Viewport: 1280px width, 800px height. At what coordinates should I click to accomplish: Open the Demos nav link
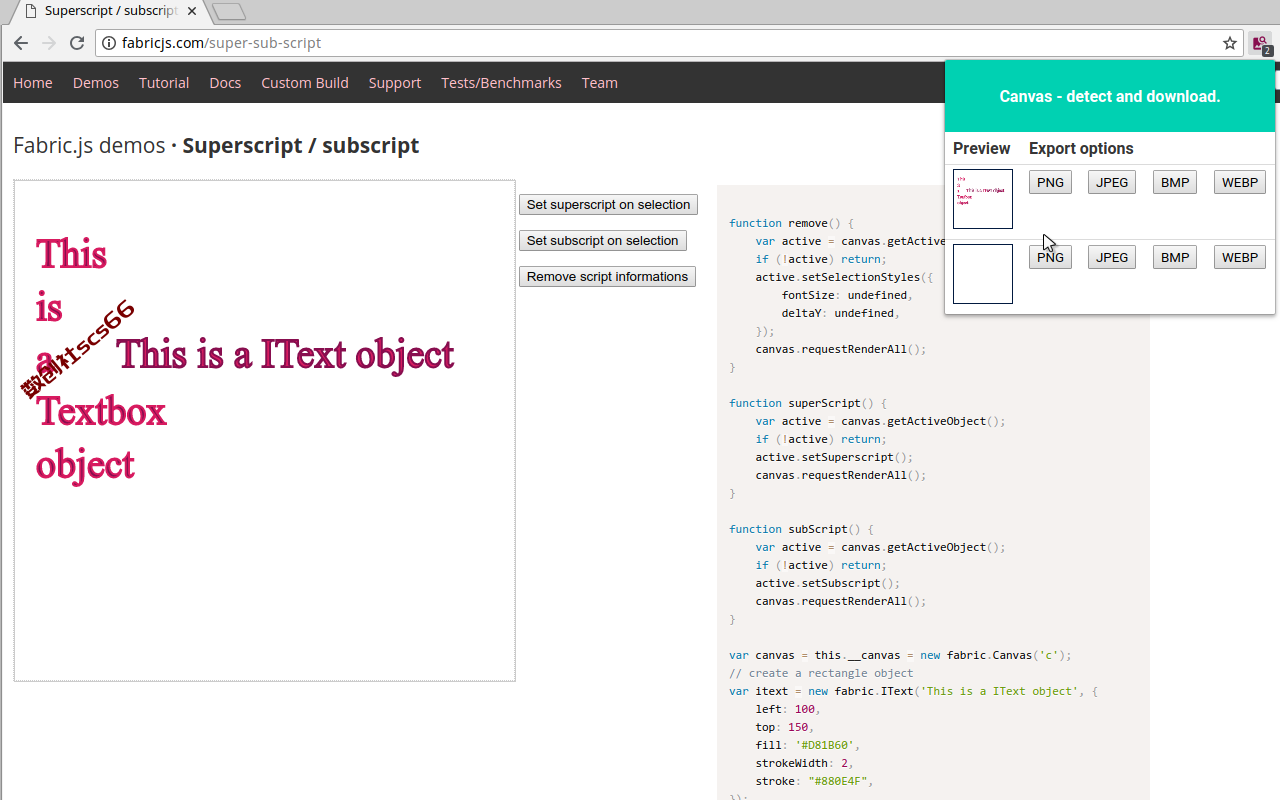[x=96, y=83]
